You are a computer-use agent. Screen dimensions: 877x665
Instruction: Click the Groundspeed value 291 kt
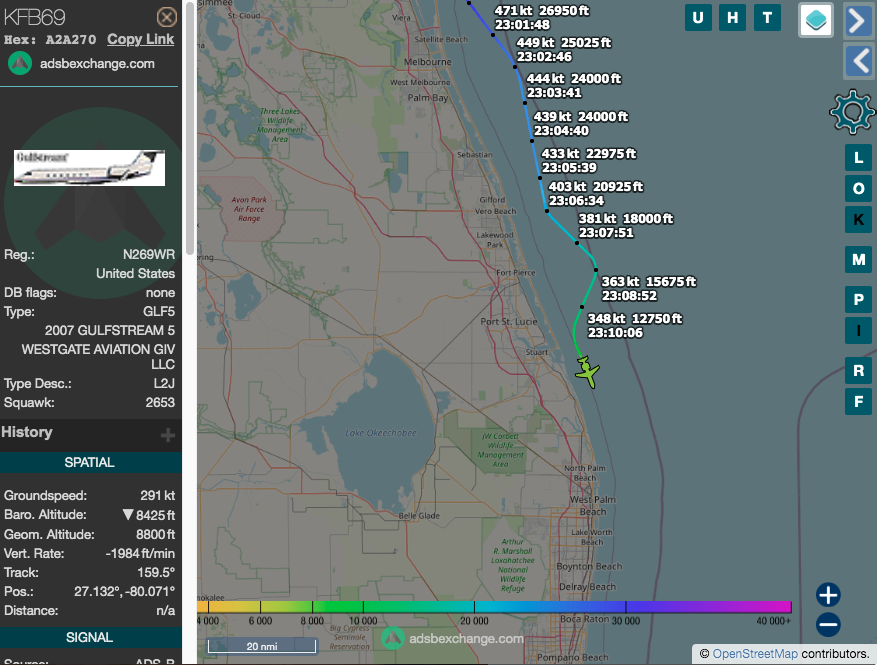click(x=157, y=496)
